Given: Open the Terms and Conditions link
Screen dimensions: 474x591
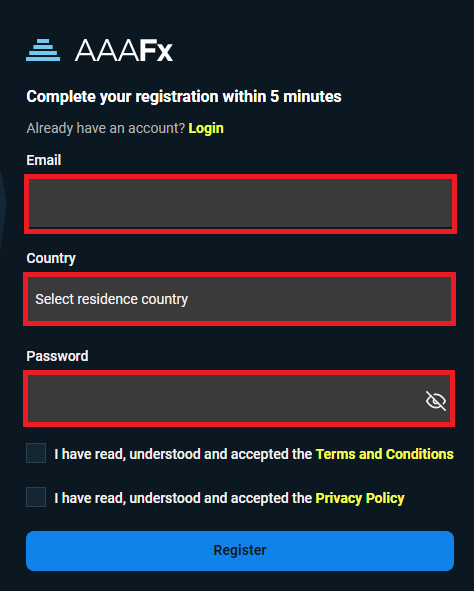Looking at the screenshot, I should coord(385,454).
